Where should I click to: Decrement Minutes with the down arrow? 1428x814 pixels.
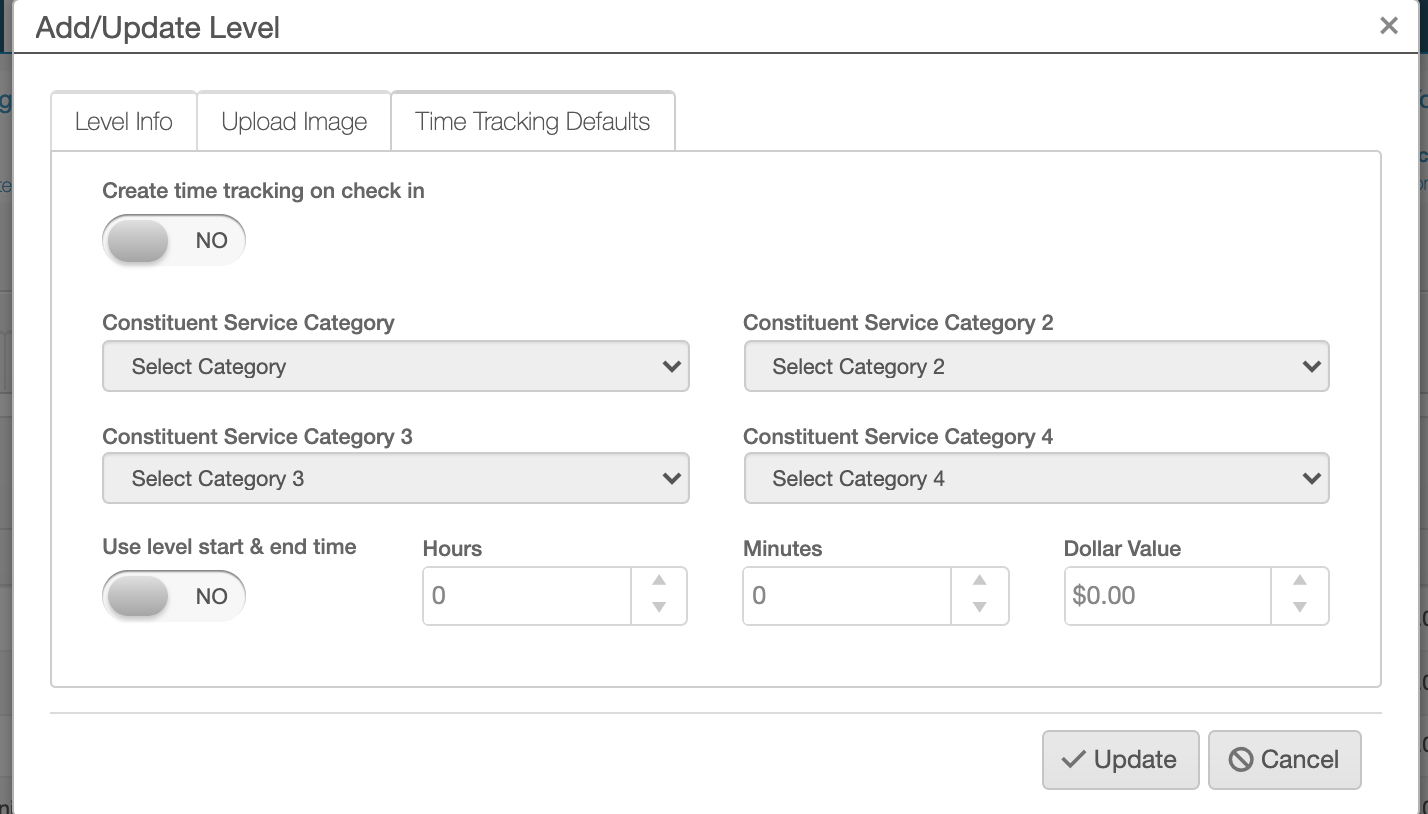980,607
